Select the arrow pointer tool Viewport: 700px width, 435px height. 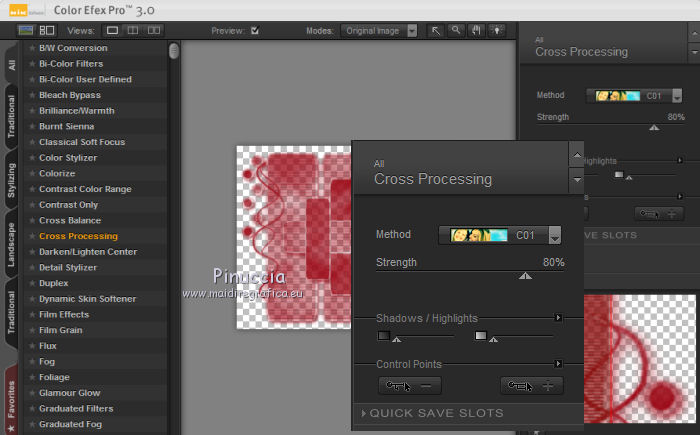[436, 30]
